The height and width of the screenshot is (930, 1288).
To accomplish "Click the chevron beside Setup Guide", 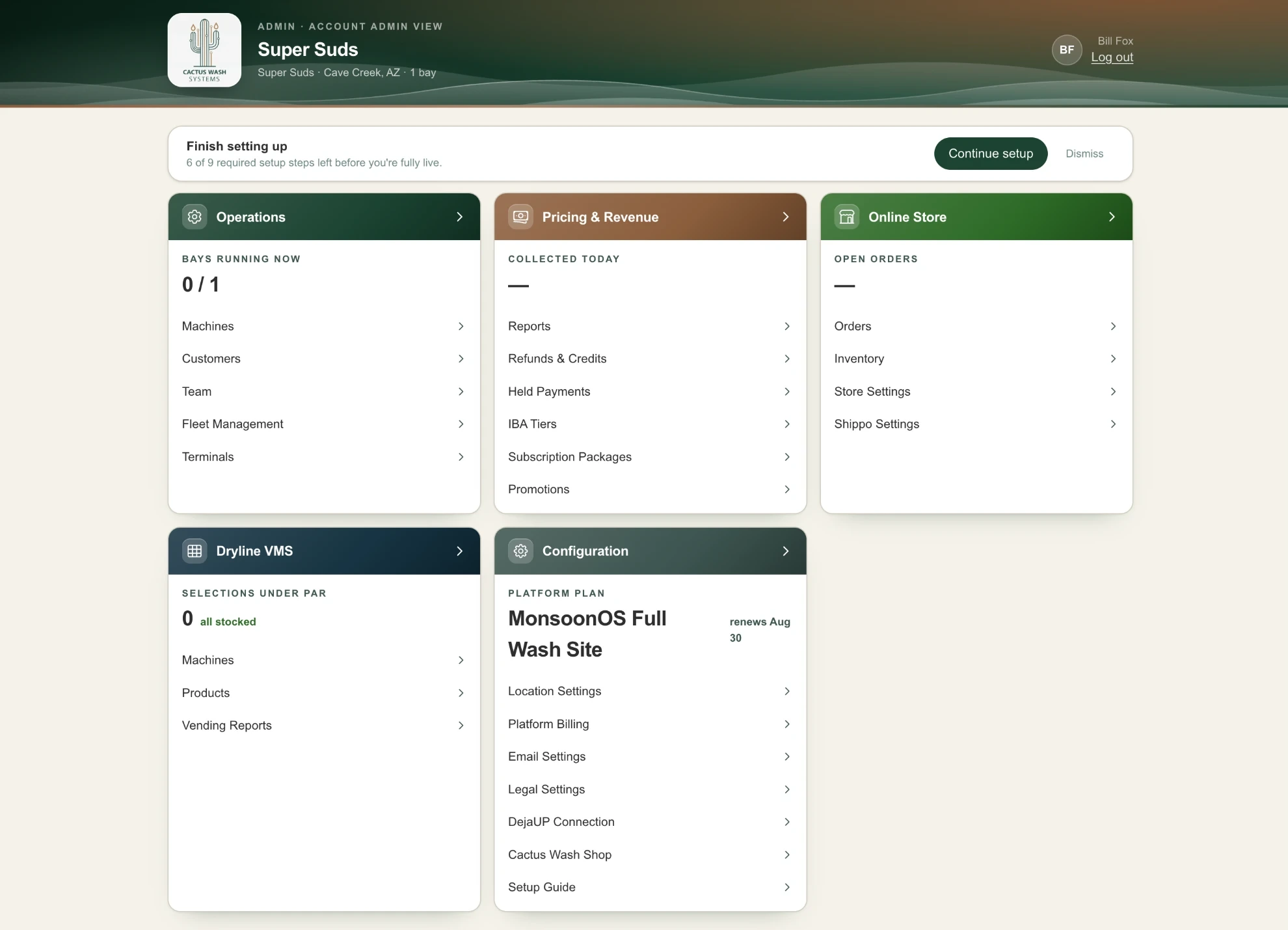I will point(787,888).
